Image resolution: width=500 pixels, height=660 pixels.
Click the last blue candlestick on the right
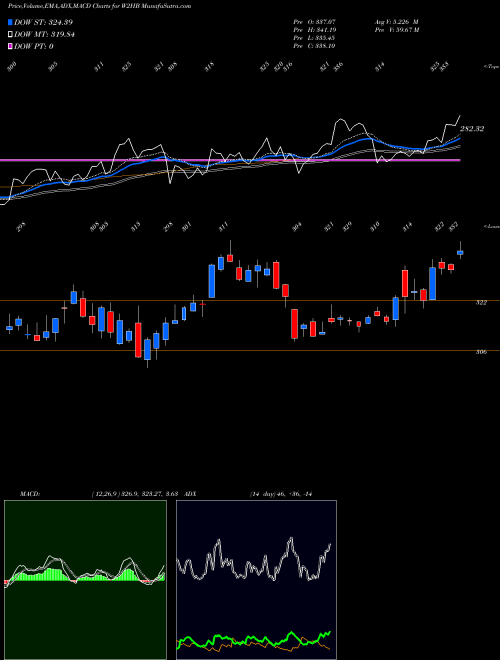460,253
